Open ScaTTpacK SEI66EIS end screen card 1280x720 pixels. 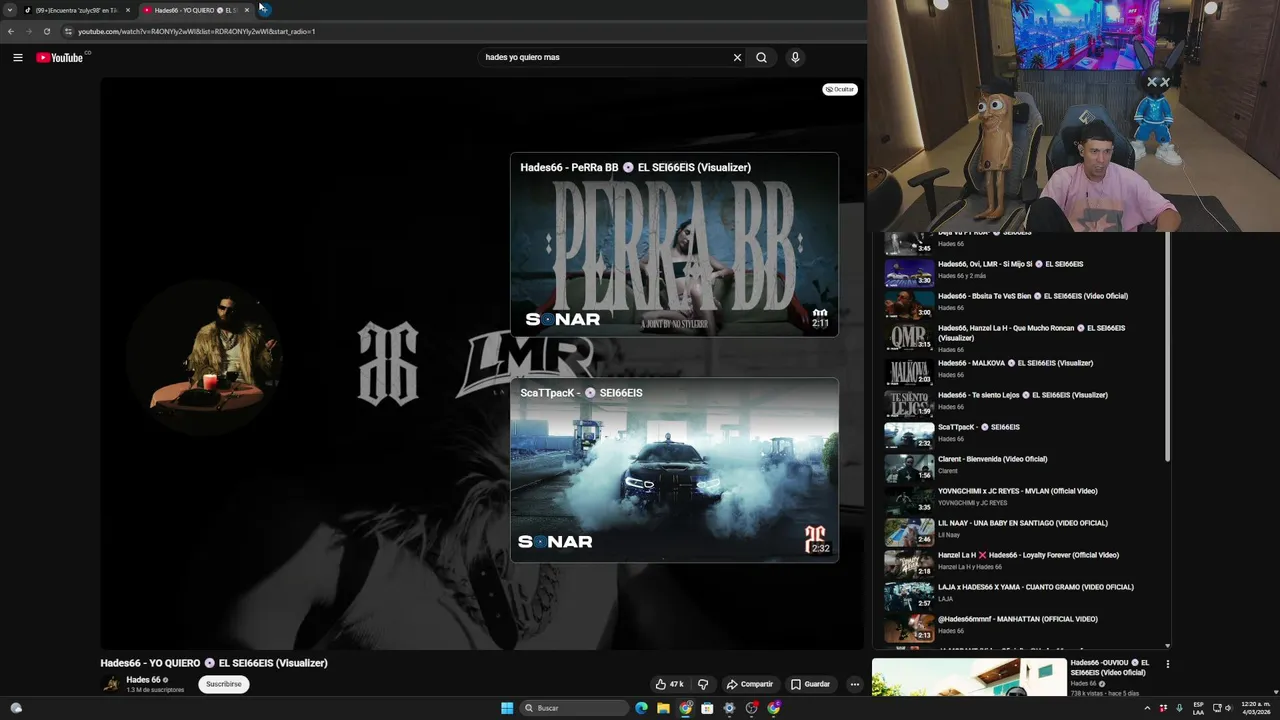point(674,470)
